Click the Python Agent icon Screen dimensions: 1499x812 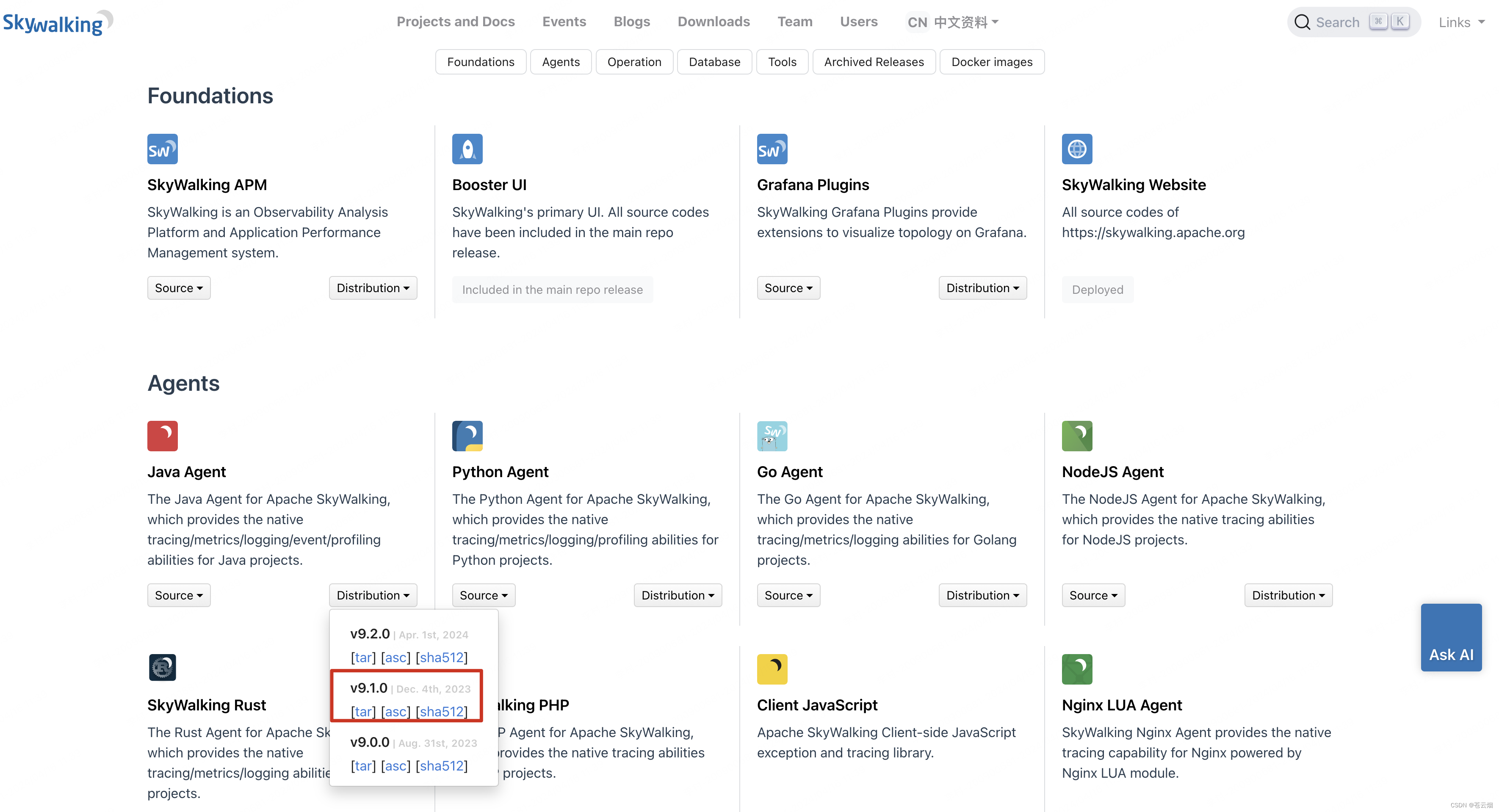pos(467,436)
